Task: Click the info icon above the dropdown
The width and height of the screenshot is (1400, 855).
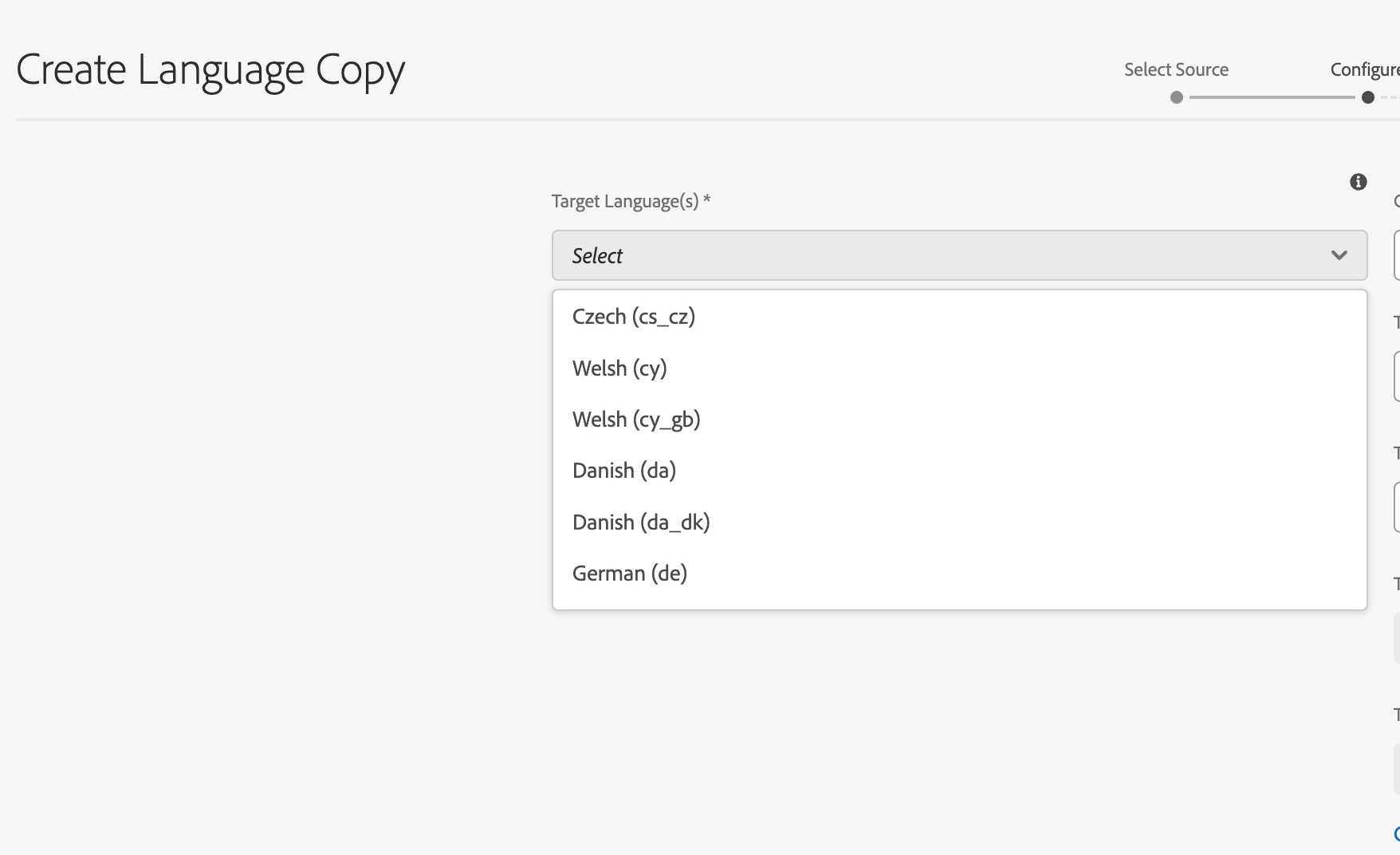Action: click(x=1359, y=182)
